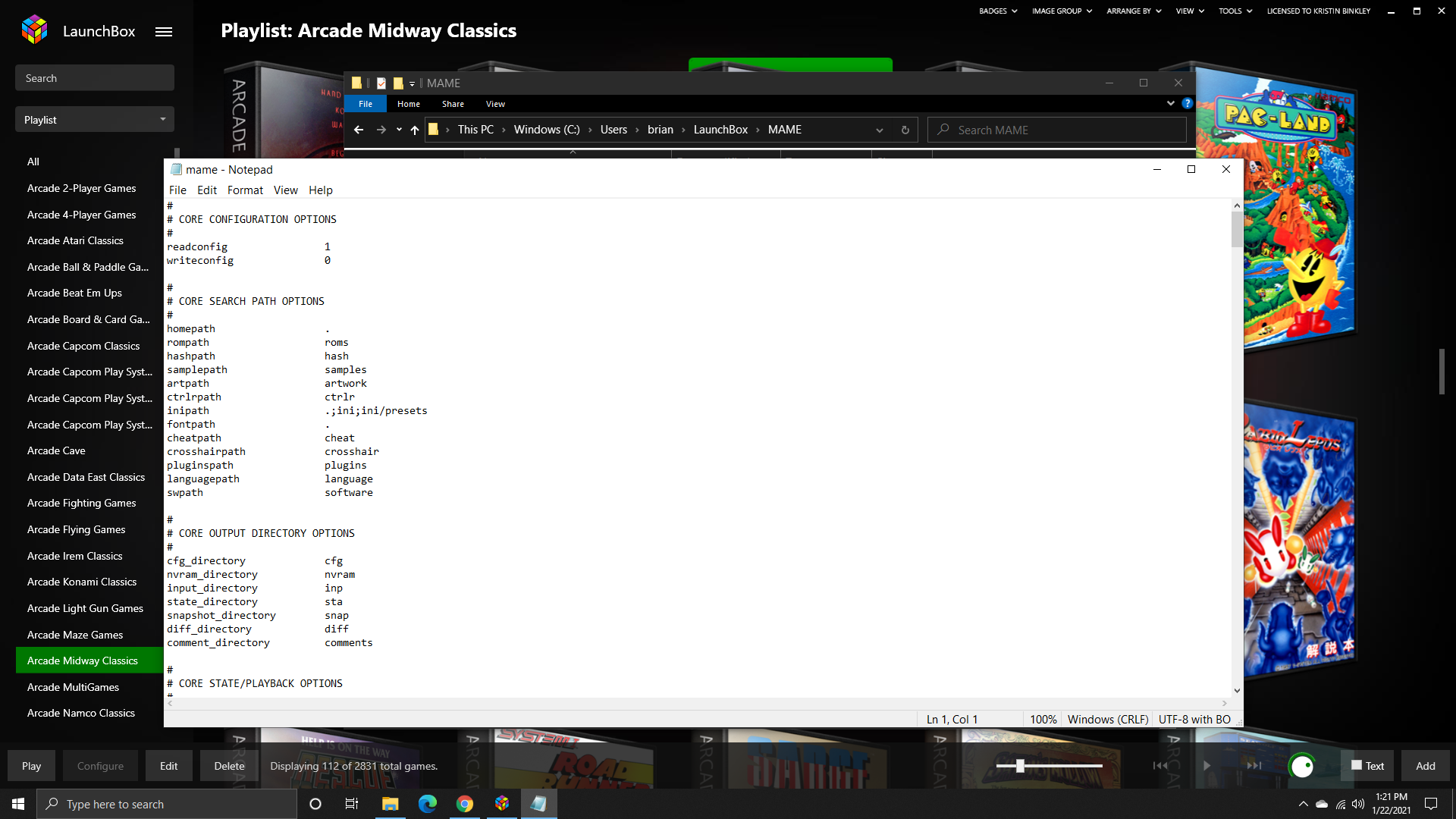
Task: Click the Search MAME field in Explorer
Action: (x=1057, y=130)
